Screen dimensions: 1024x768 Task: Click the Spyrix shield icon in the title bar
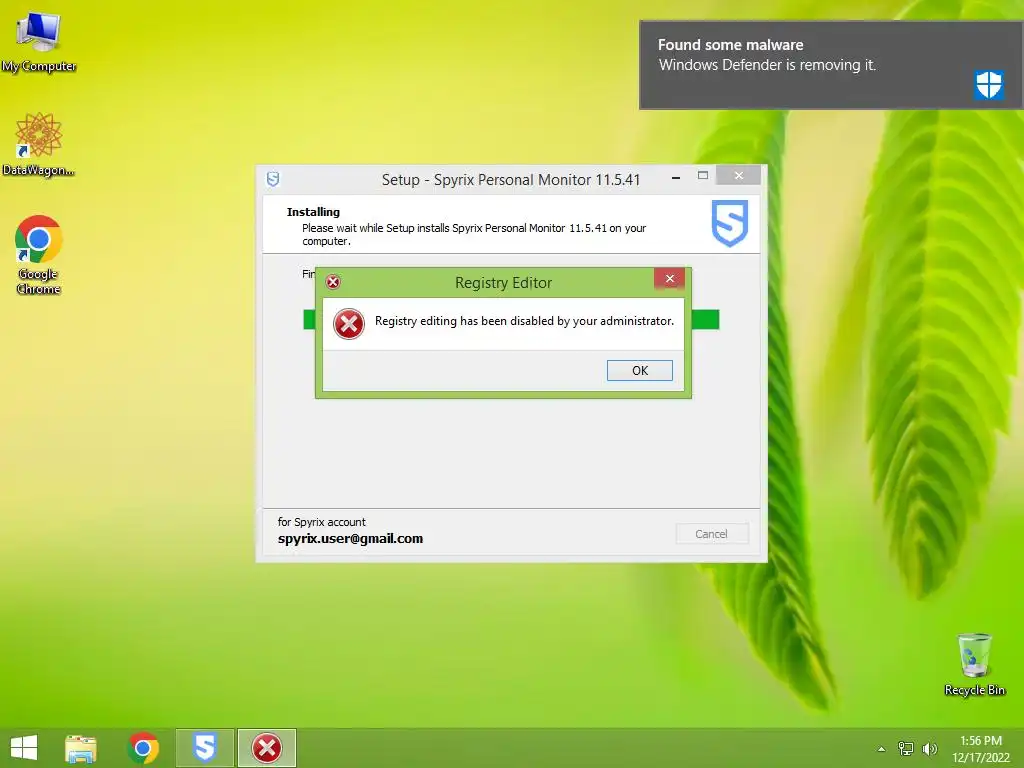coord(273,179)
